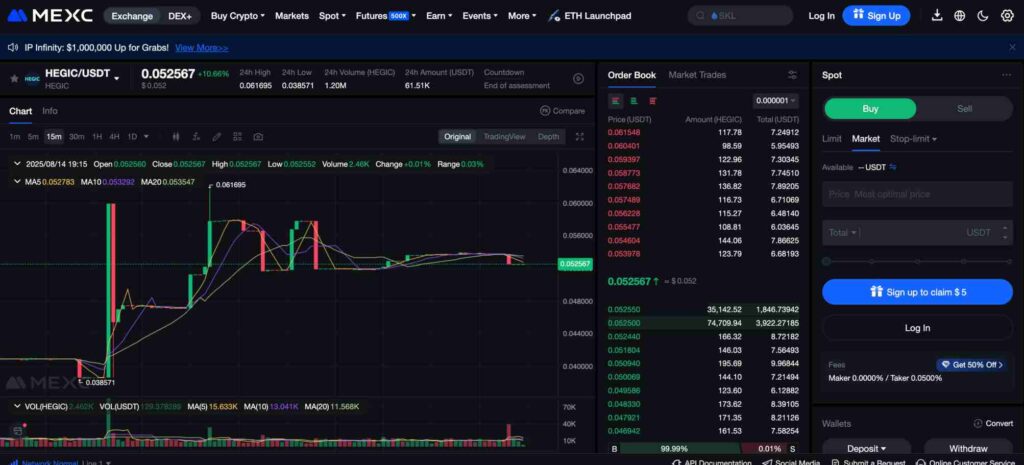
Task: Select the chart drawing pencil tool
Action: point(217,136)
